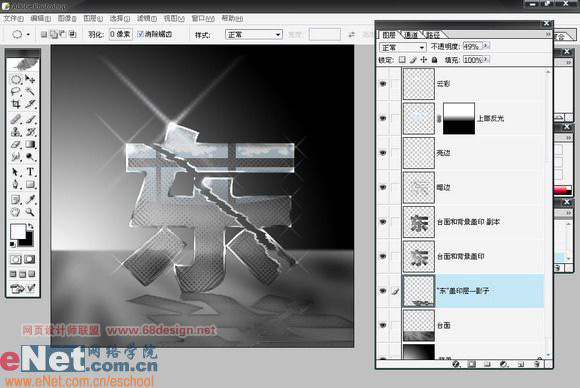Uncheck the 消除锯齿 anti-alias checkbox
Image resolution: width=580 pixels, height=388 pixels.
140,34
